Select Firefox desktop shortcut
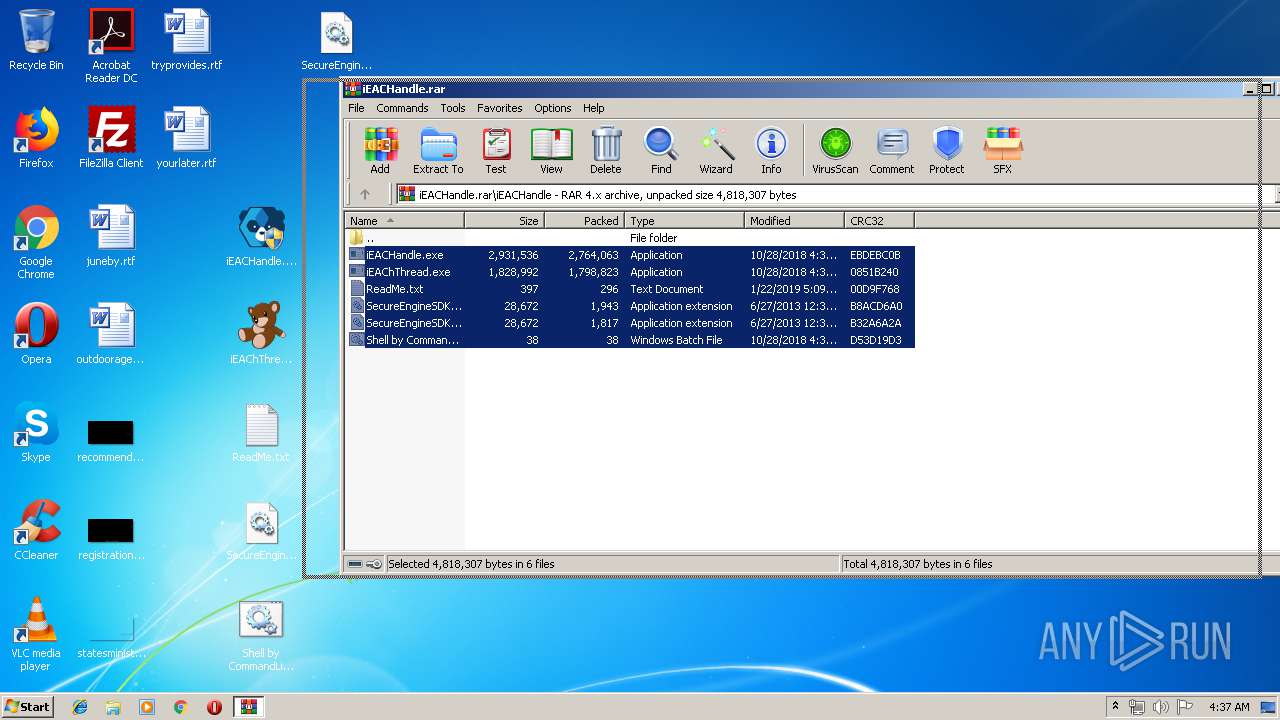Screen dimensions: 1280x720 click(x=36, y=138)
